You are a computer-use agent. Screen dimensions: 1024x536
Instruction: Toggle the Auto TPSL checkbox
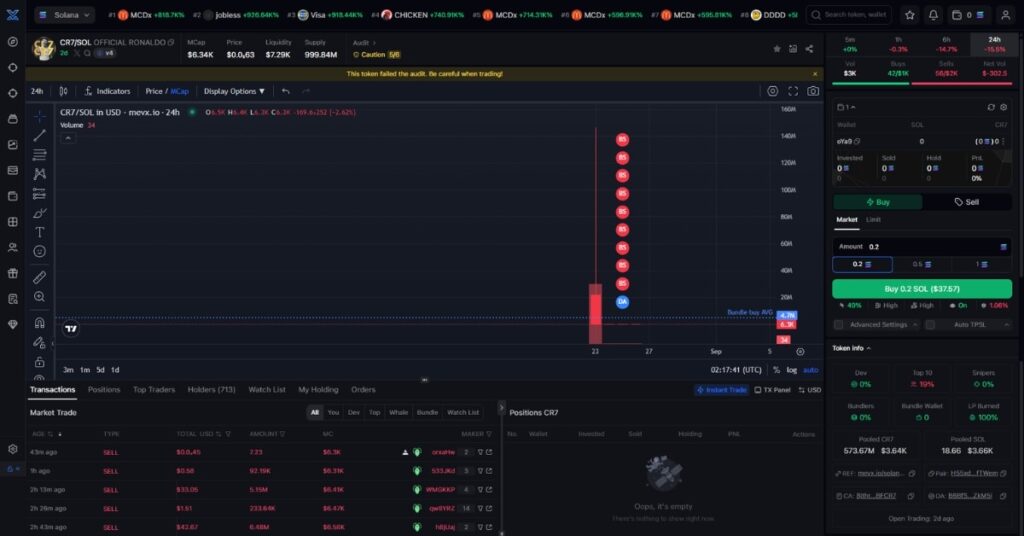[x=931, y=324]
